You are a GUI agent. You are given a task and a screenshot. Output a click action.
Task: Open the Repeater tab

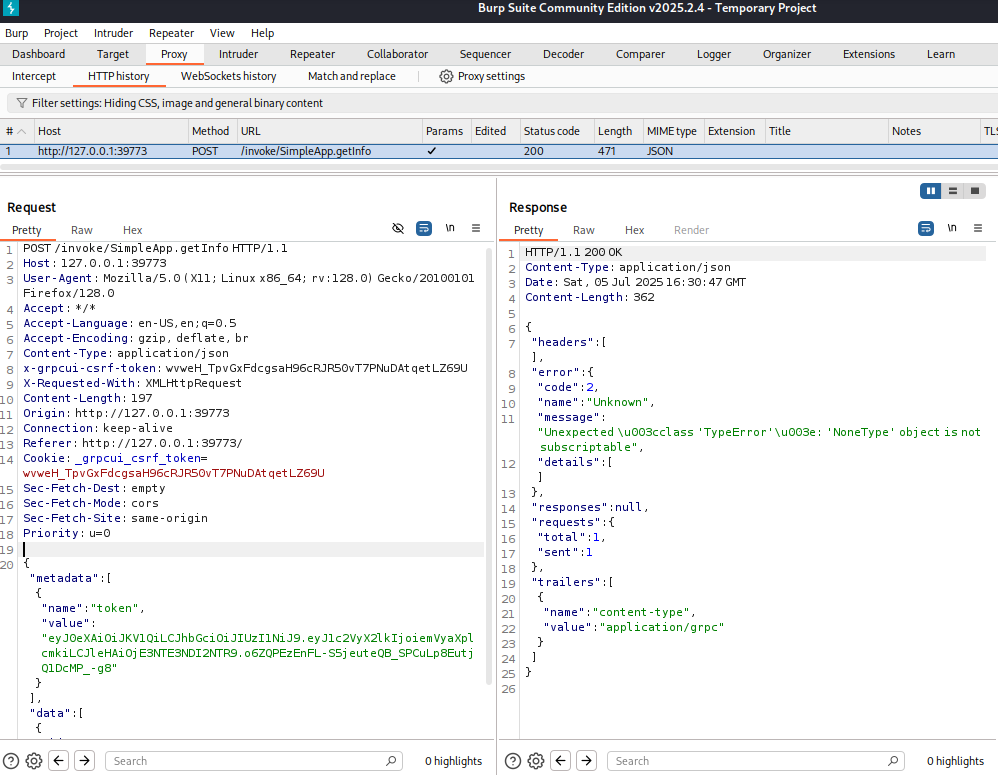[x=312, y=54]
